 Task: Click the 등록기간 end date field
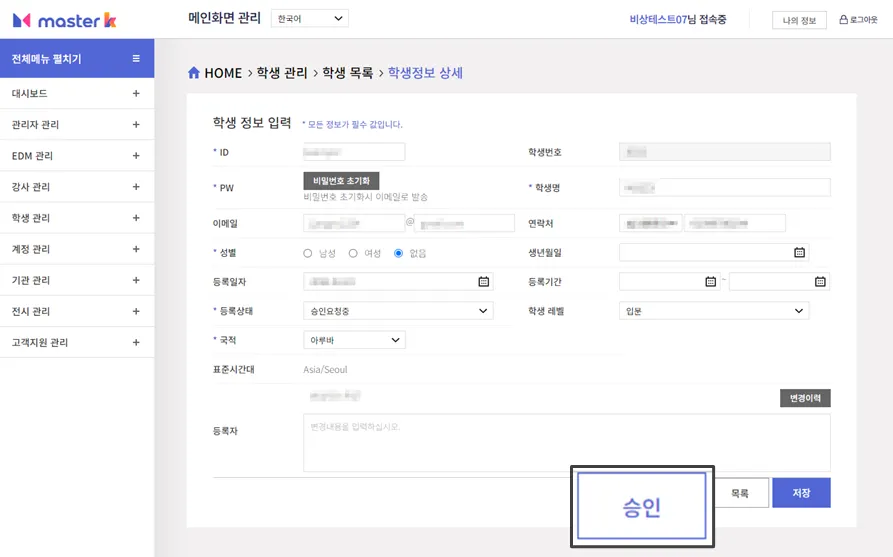point(779,281)
